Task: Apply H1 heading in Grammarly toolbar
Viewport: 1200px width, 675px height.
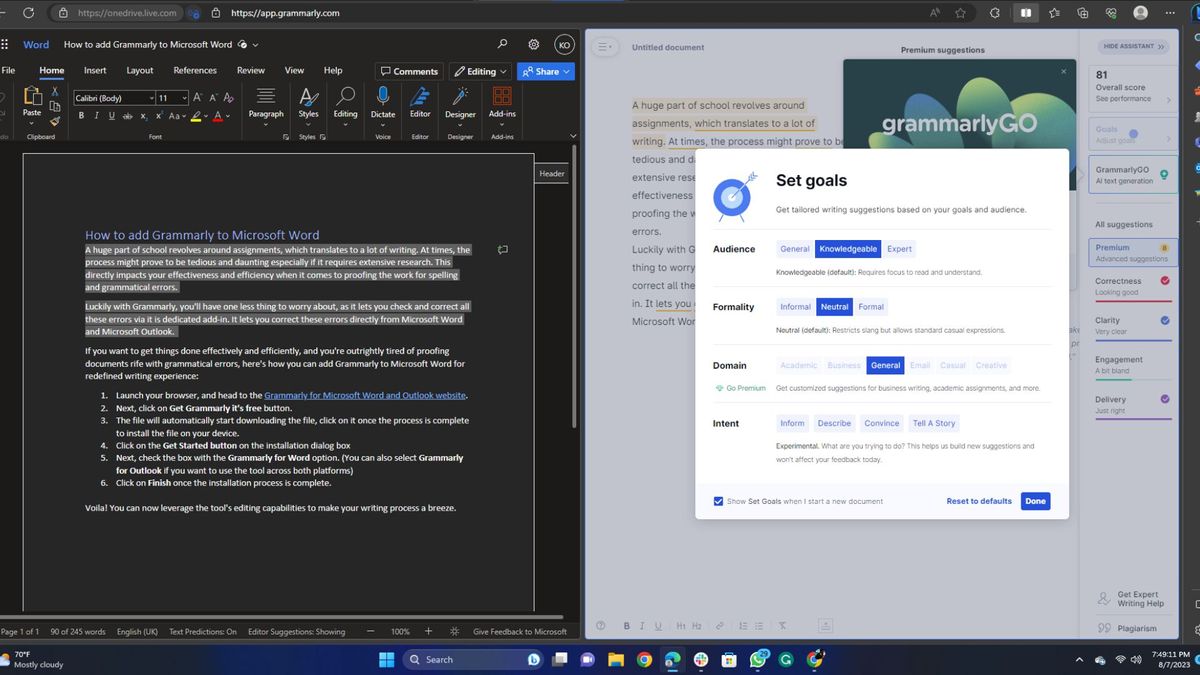Action: (x=680, y=625)
